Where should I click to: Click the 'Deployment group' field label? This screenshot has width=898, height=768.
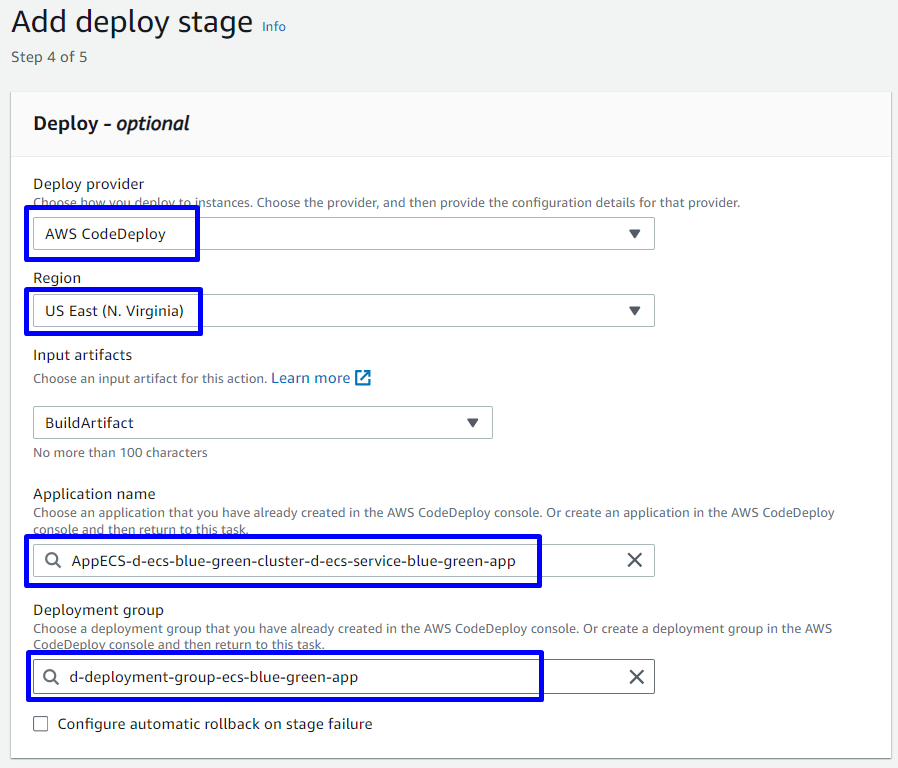[98, 610]
